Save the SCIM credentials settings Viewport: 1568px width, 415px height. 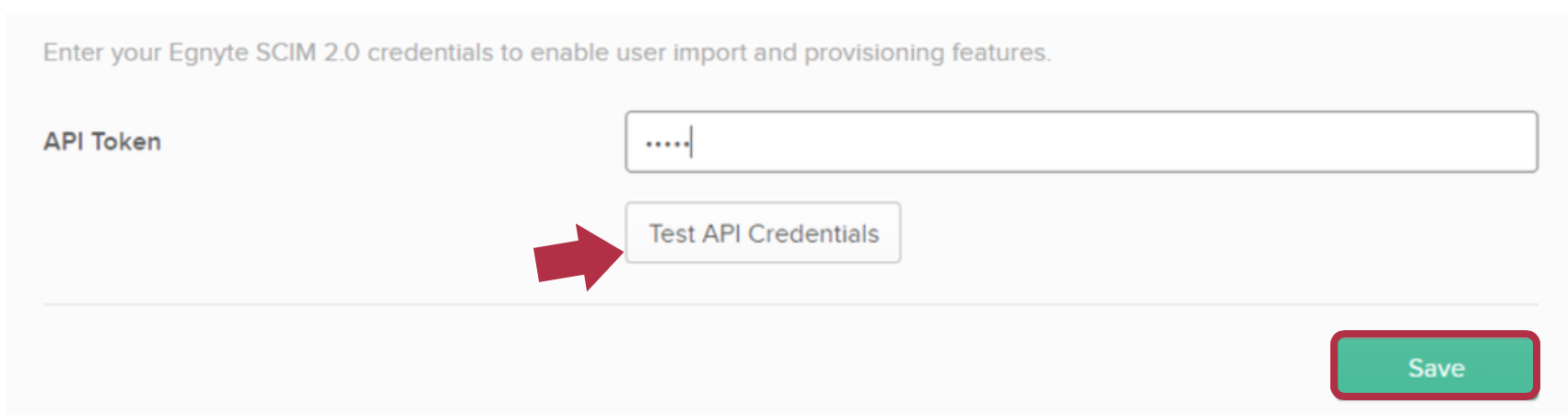pyautogui.click(x=1435, y=367)
